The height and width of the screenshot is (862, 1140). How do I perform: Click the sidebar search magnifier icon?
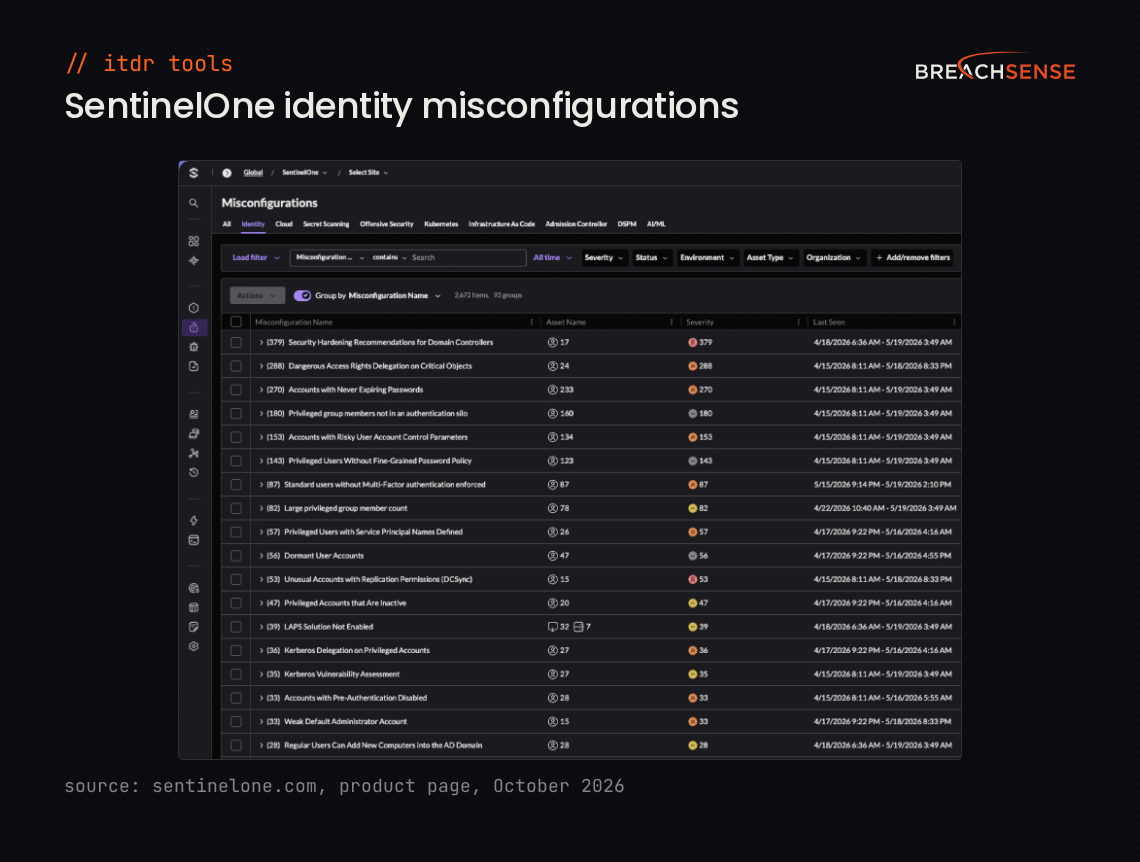tap(193, 204)
